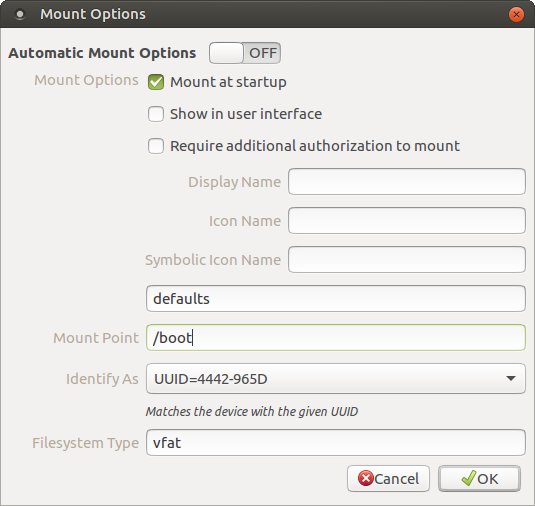Open the Identify As combo box
This screenshot has height=506, width=535.
coord(336,379)
